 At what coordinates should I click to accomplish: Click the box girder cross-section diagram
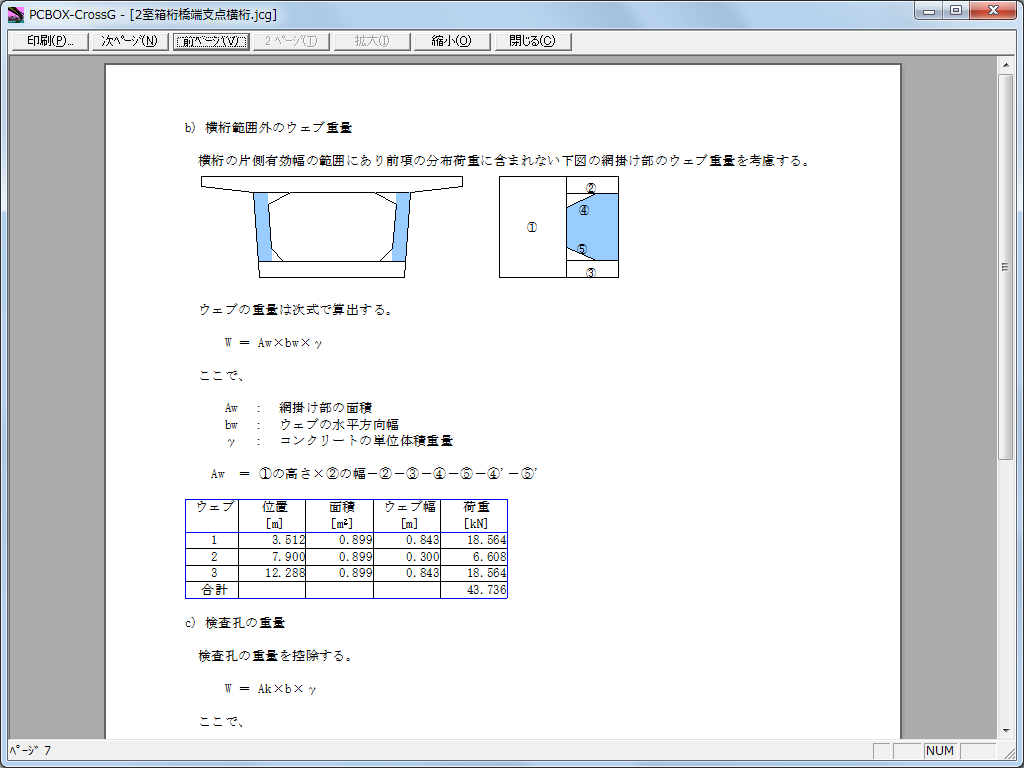[x=332, y=227]
